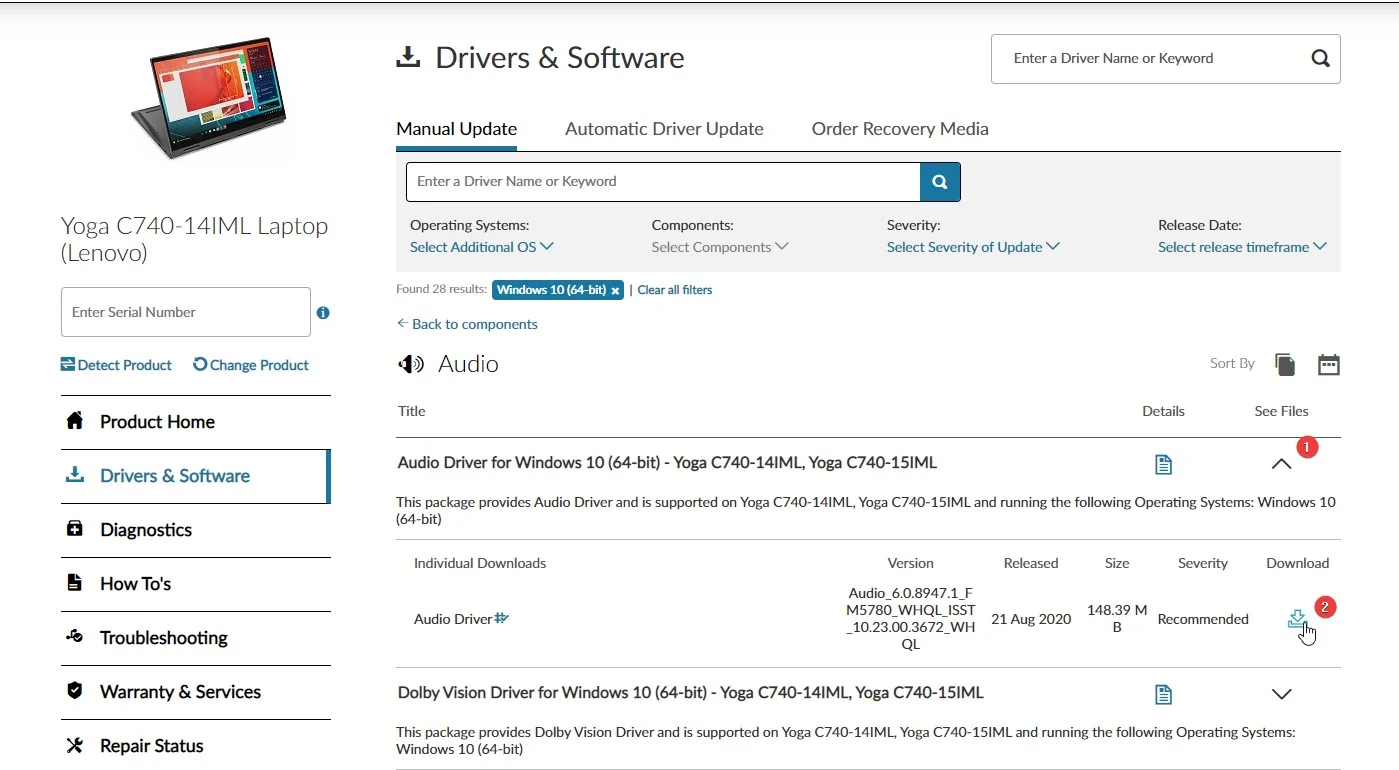Download the Audio Driver file
The image size is (1399, 770).
1297,619
